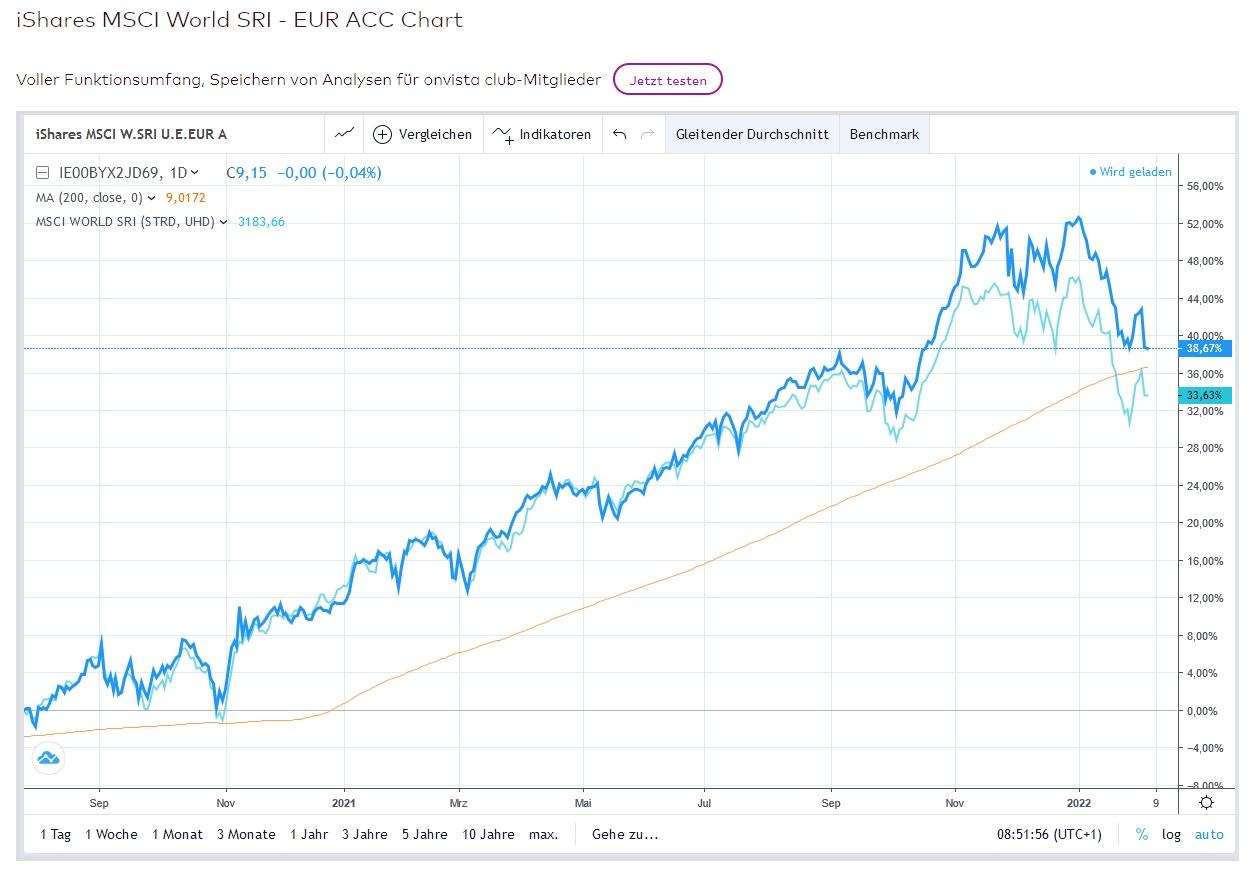Open the Gehe zu... date picker
This screenshot has height=872, width=1247.
(625, 834)
